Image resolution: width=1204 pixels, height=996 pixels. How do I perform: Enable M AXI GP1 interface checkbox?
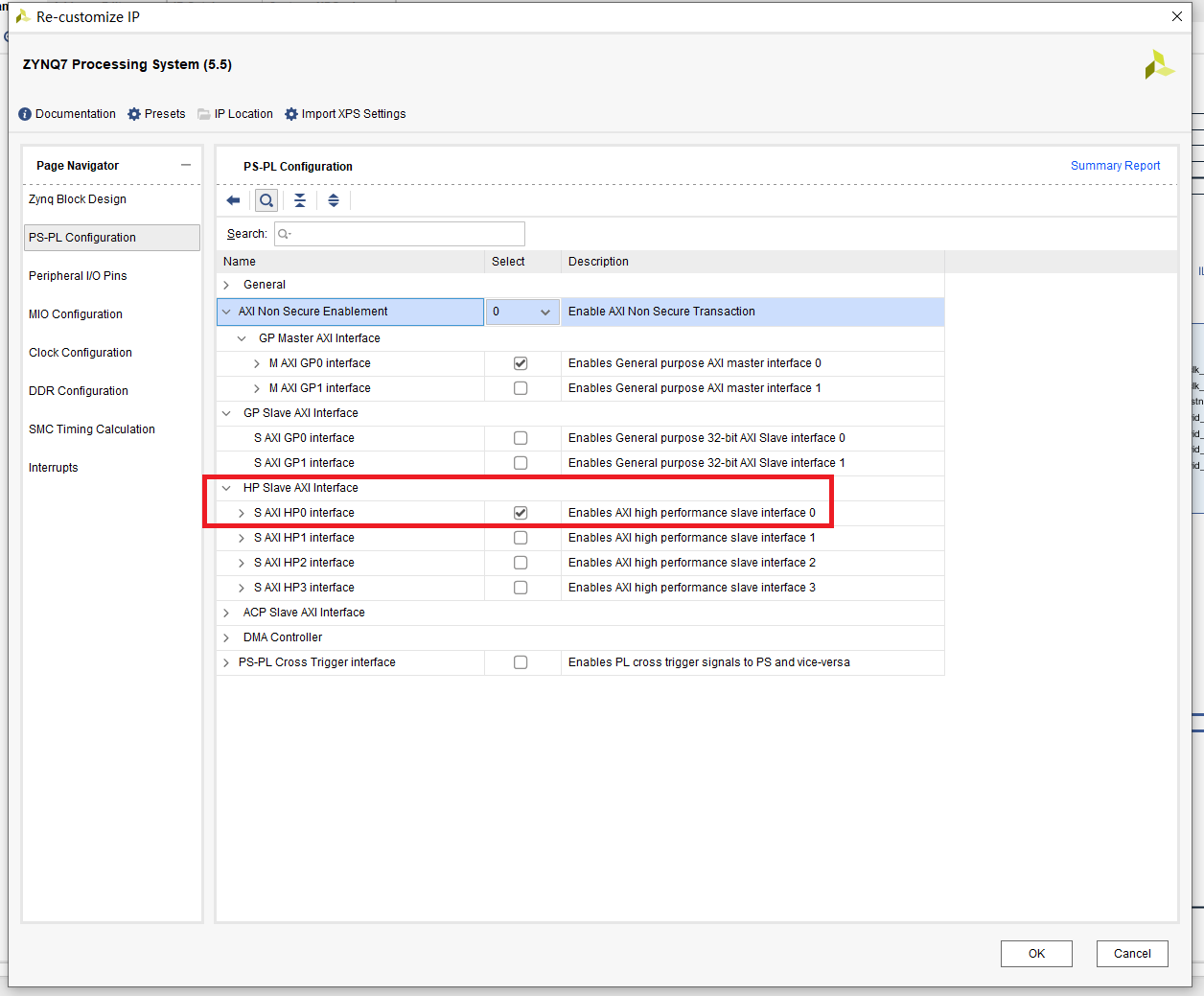click(521, 388)
